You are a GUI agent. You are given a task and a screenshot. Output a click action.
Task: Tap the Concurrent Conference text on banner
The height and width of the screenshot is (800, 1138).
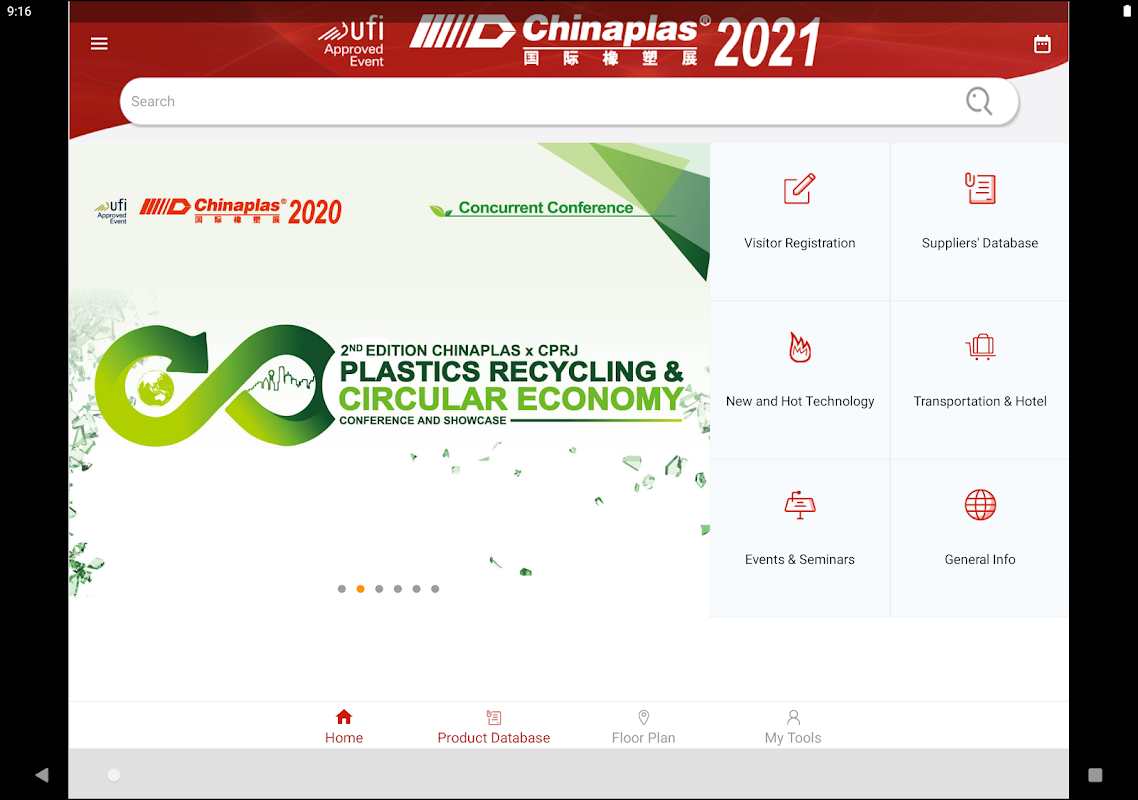pos(546,208)
